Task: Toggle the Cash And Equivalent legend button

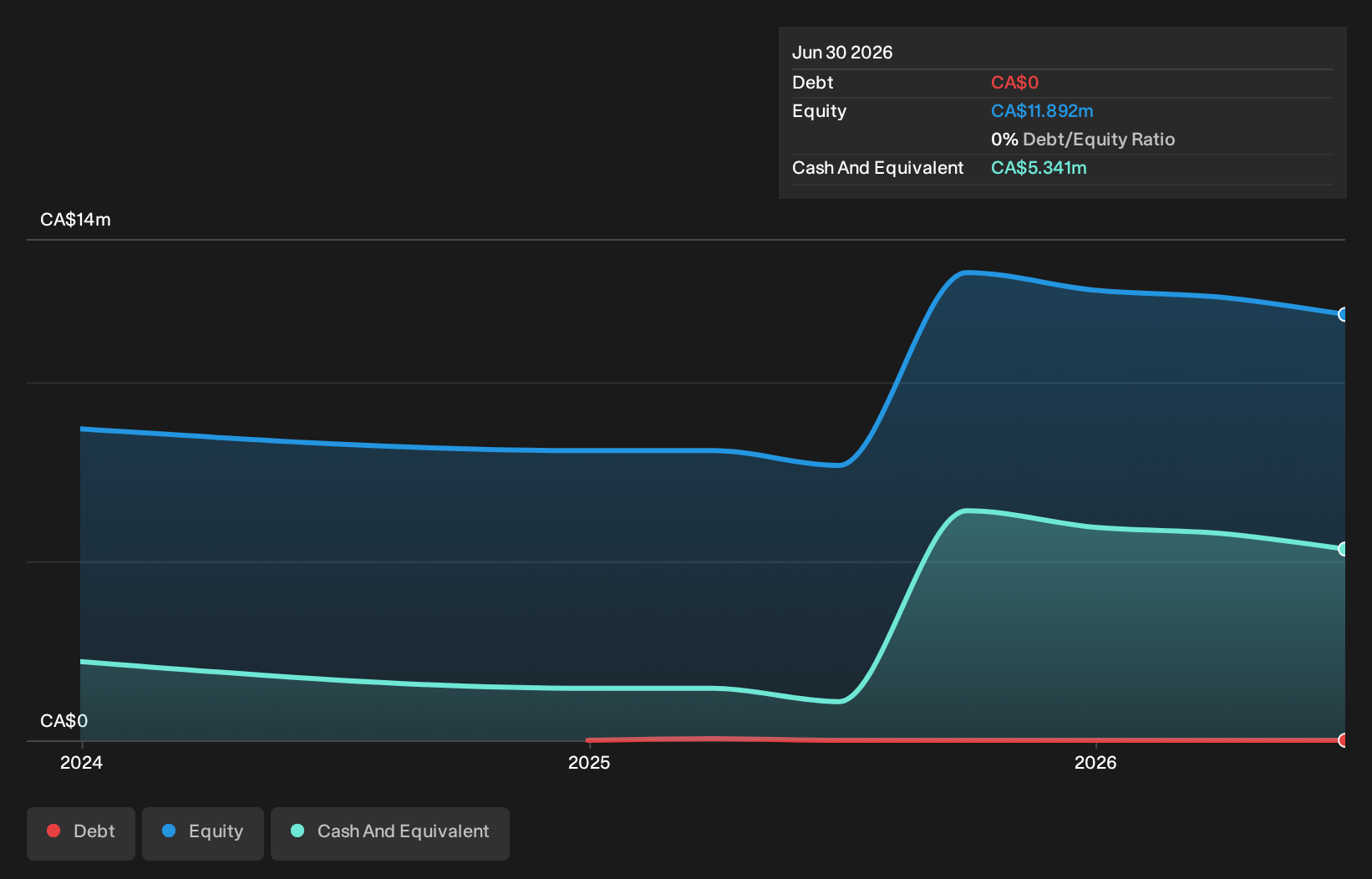Action: tap(390, 833)
